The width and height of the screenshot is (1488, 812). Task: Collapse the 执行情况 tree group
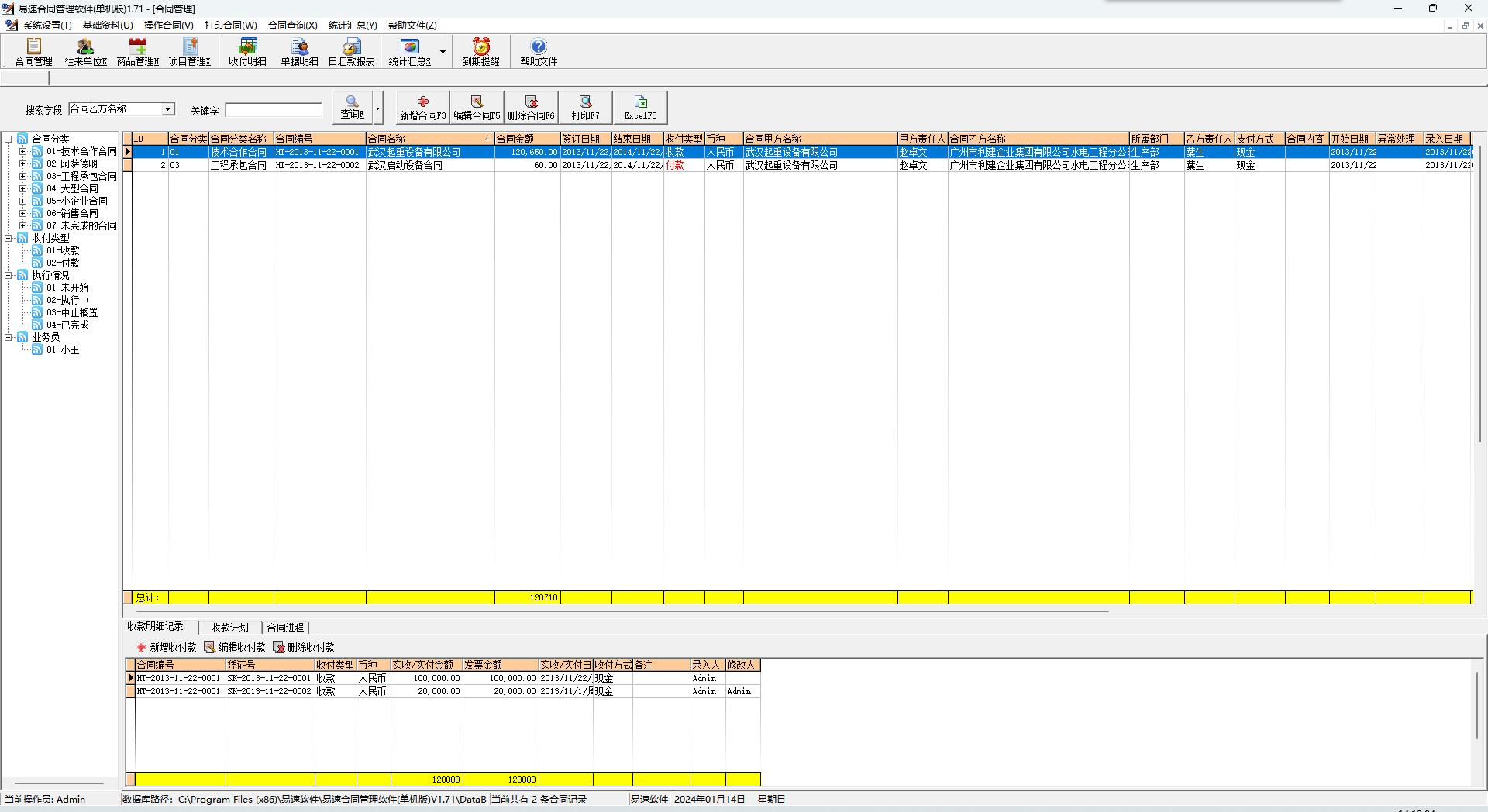(9, 275)
